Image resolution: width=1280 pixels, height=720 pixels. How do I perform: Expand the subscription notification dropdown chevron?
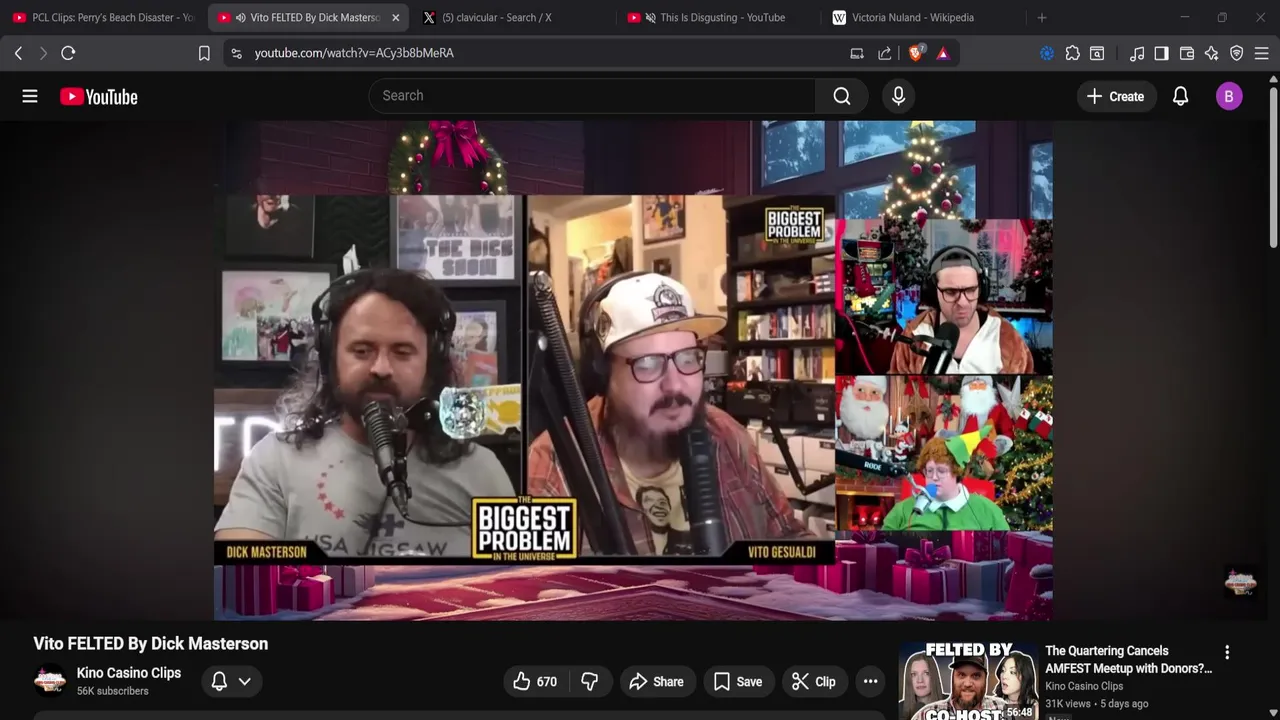244,682
